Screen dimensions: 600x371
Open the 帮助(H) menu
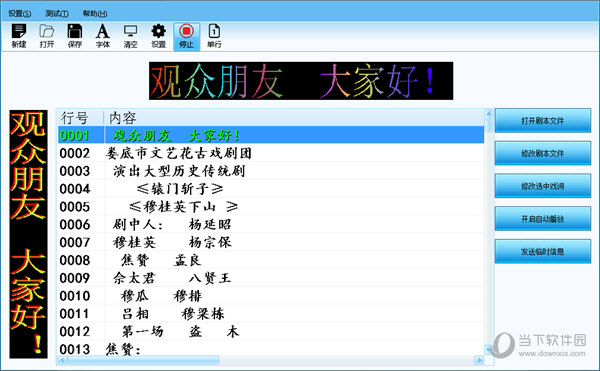[95, 13]
